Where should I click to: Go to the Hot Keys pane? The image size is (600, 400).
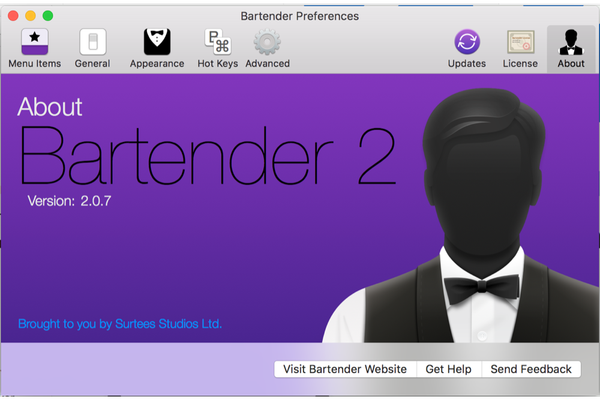tap(217, 43)
